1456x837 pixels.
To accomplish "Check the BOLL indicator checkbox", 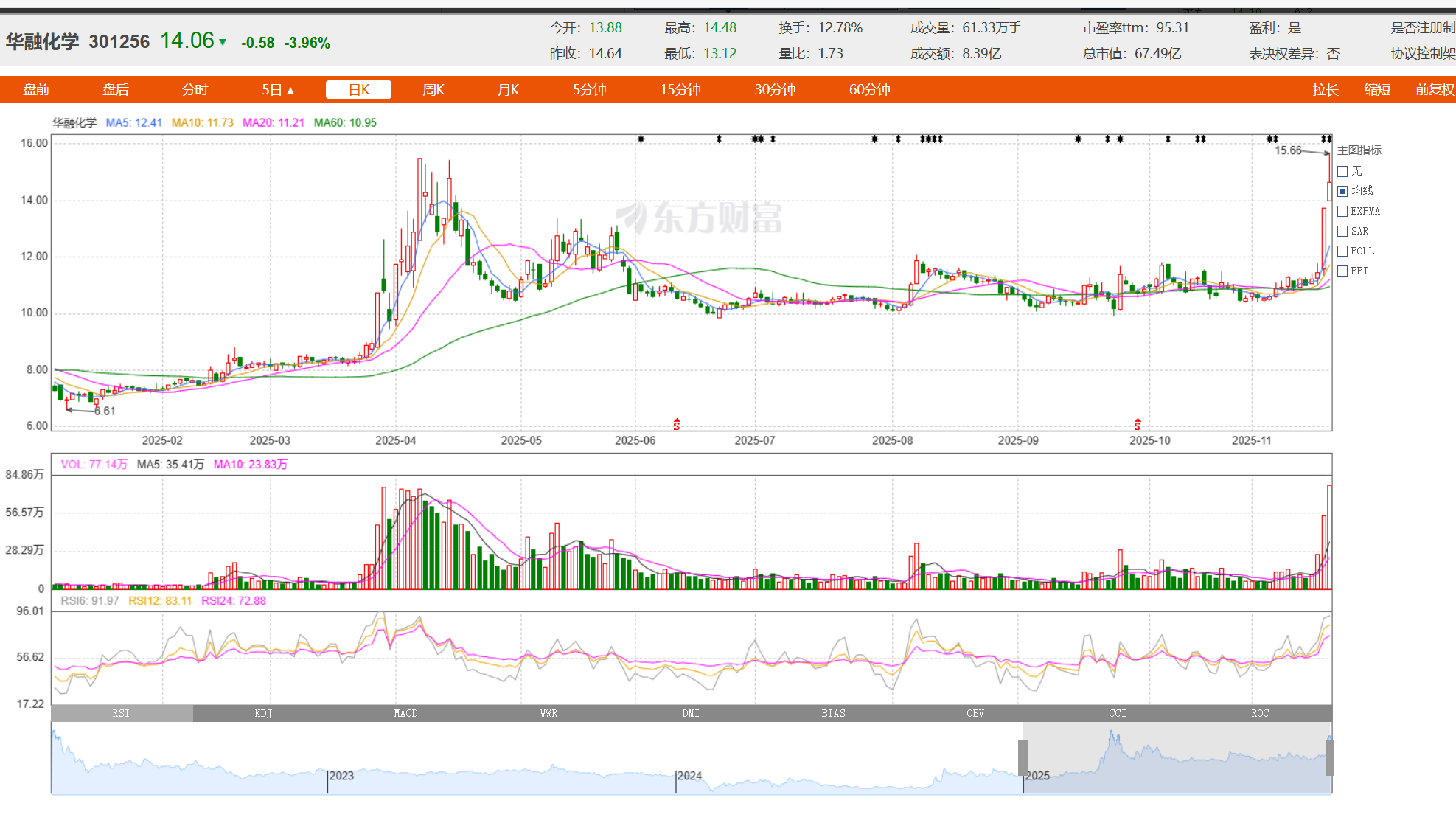I will click(1342, 251).
